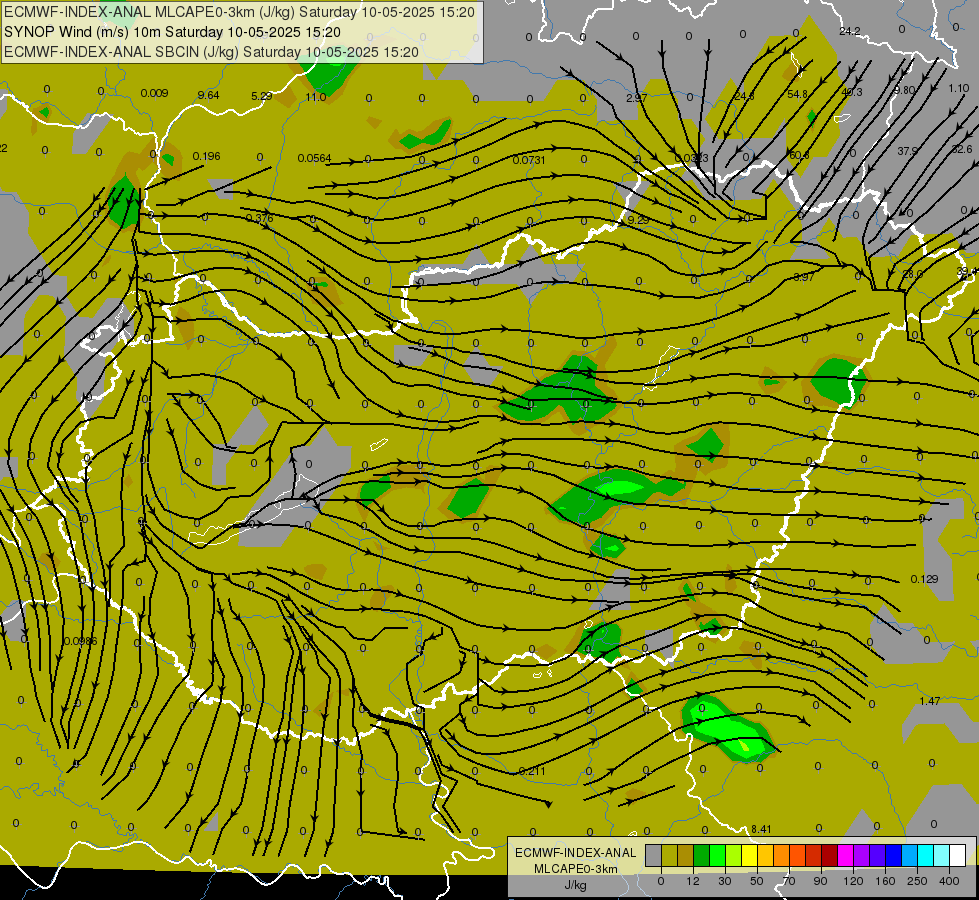Click the map value 1.10

click(958, 88)
